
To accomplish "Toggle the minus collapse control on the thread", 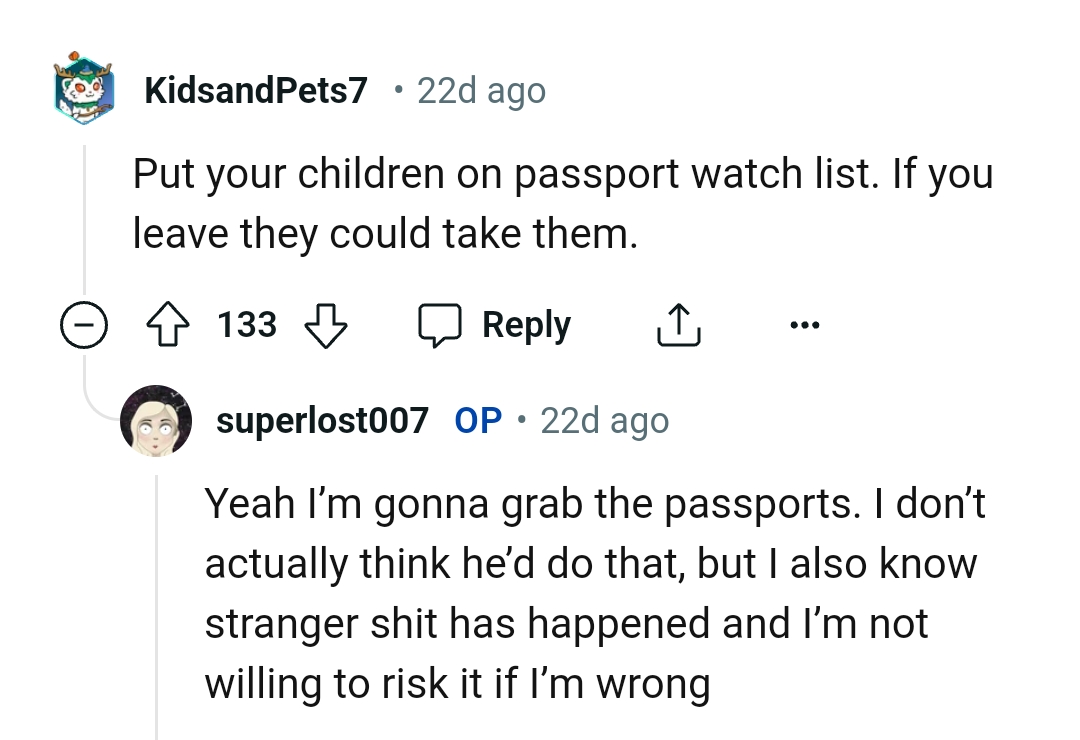I will click(84, 324).
